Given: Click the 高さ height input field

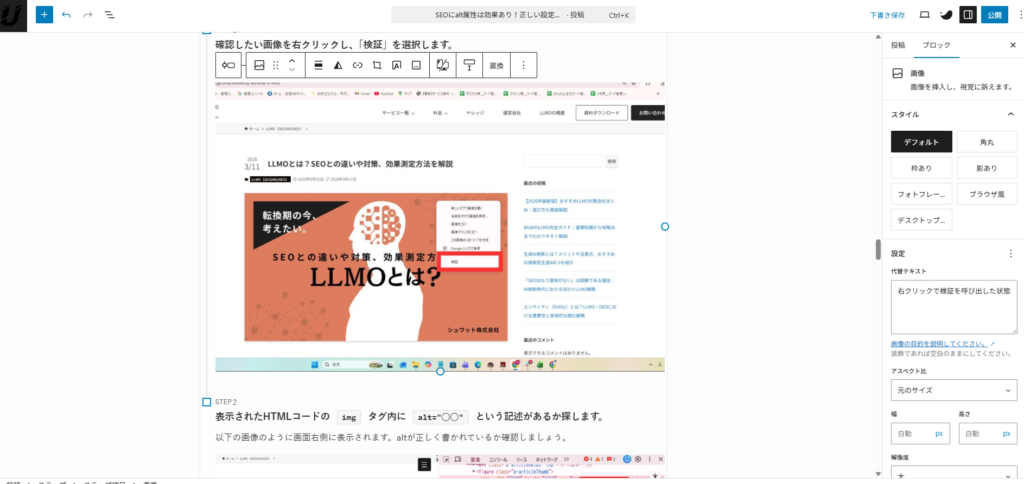Looking at the screenshot, I should tap(988, 433).
